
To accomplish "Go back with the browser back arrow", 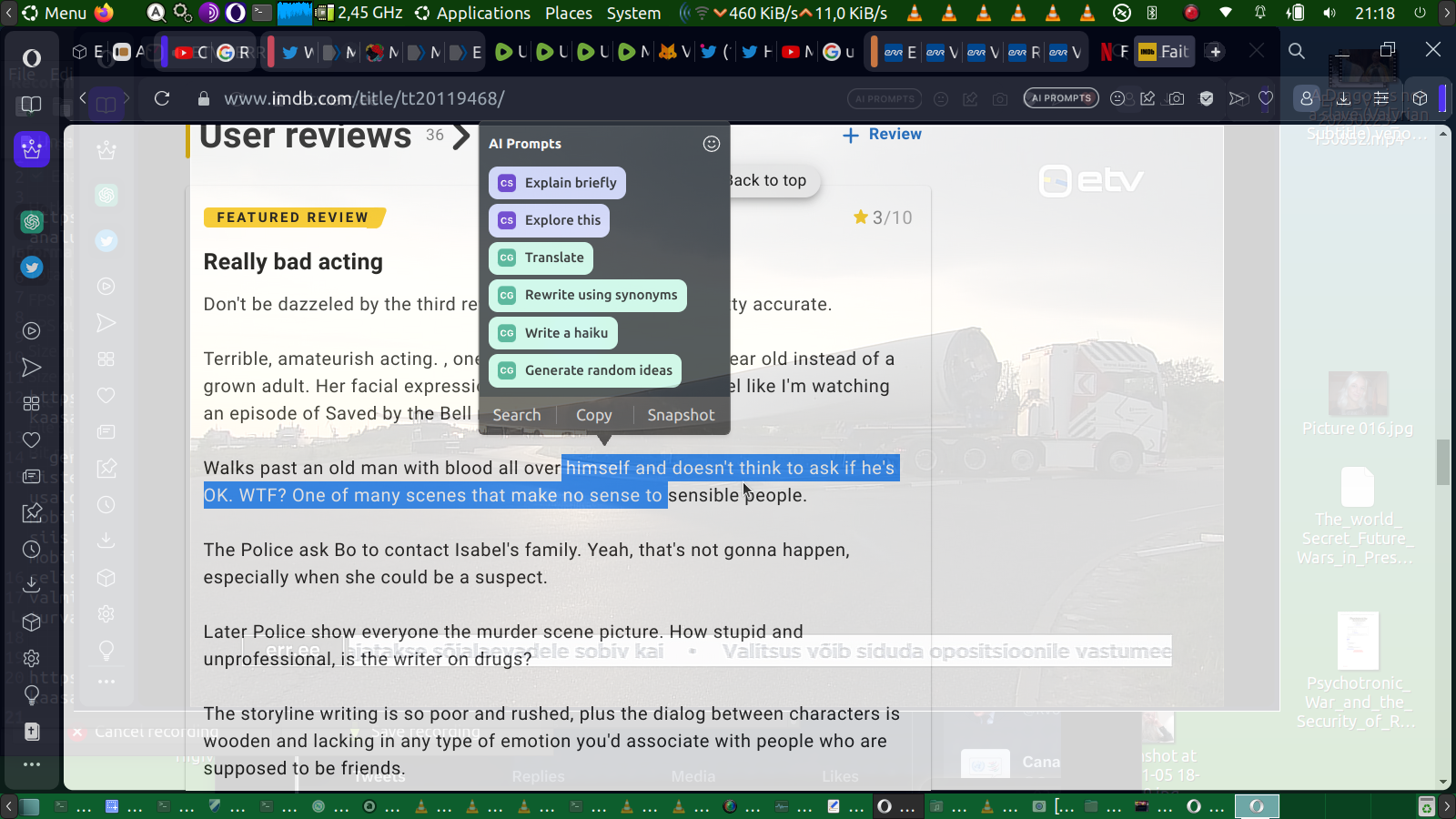I will [x=83, y=98].
